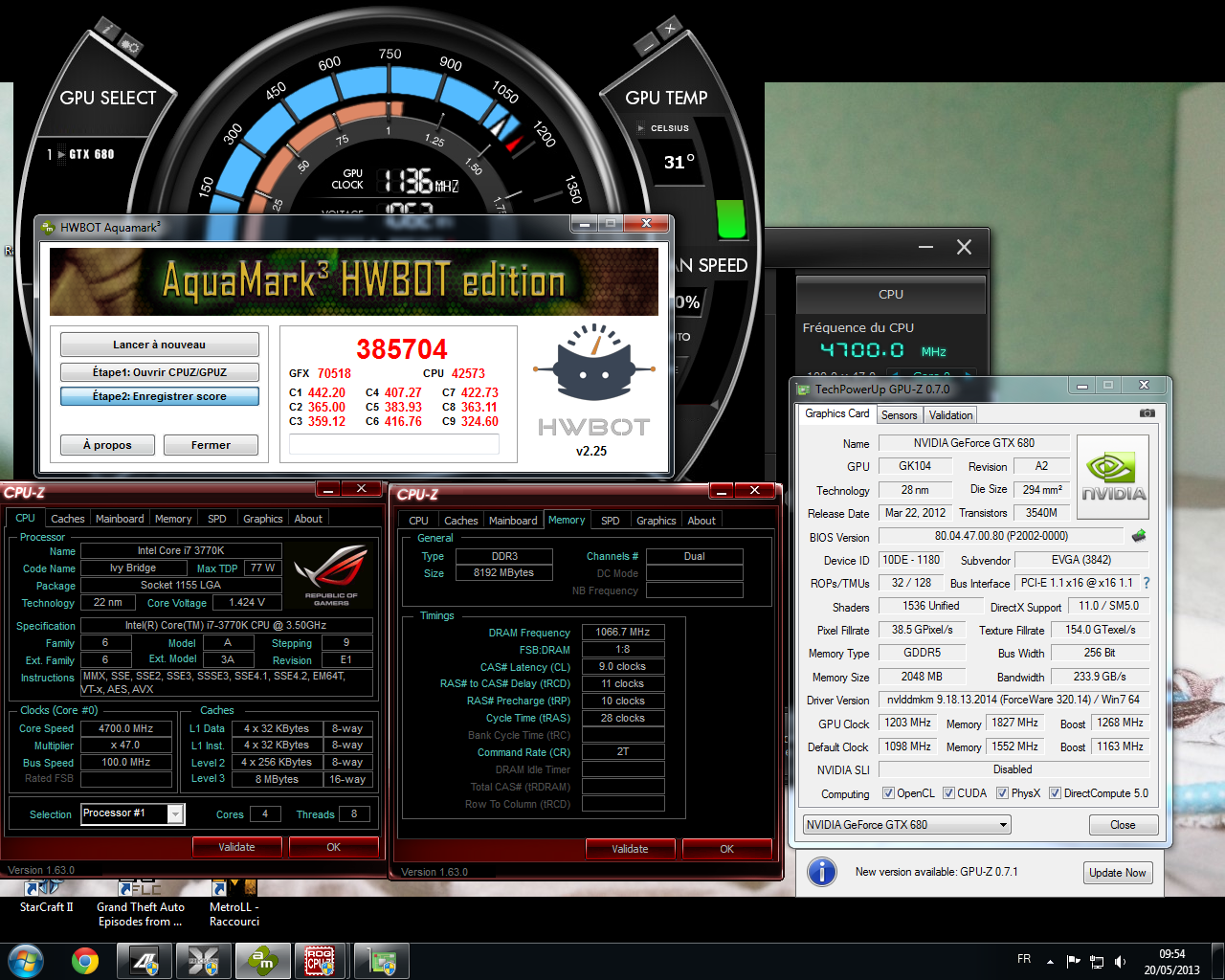Screen dimensions: 1225x980
Task: Click GPU-Z Name field NVIDIA GeForce GTX 680
Action: [973, 443]
